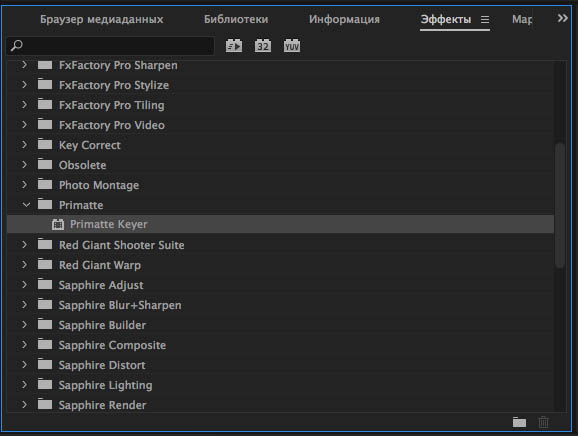Expand FxFactory Pro Sharpen folder
The width and height of the screenshot is (578, 436).
coord(24,65)
